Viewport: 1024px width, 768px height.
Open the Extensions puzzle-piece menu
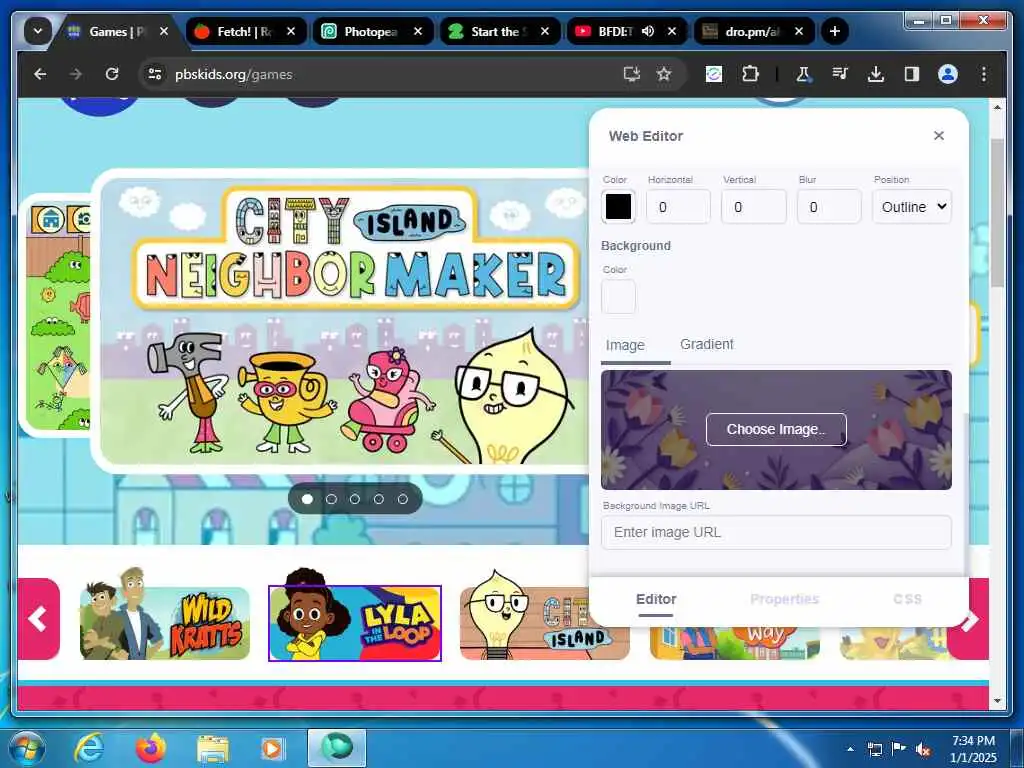750,74
